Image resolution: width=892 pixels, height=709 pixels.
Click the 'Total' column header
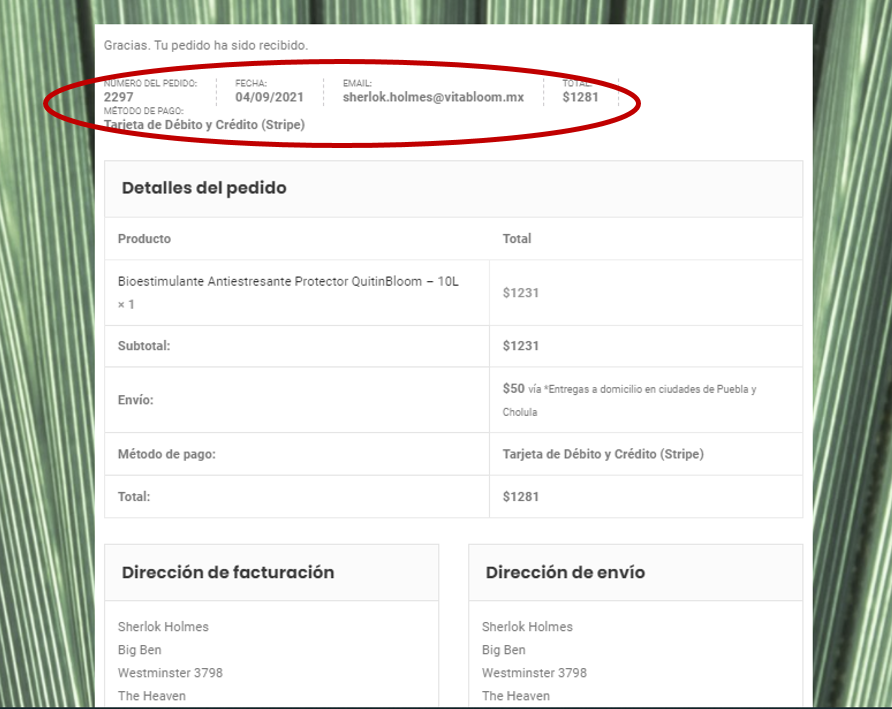[x=517, y=238]
